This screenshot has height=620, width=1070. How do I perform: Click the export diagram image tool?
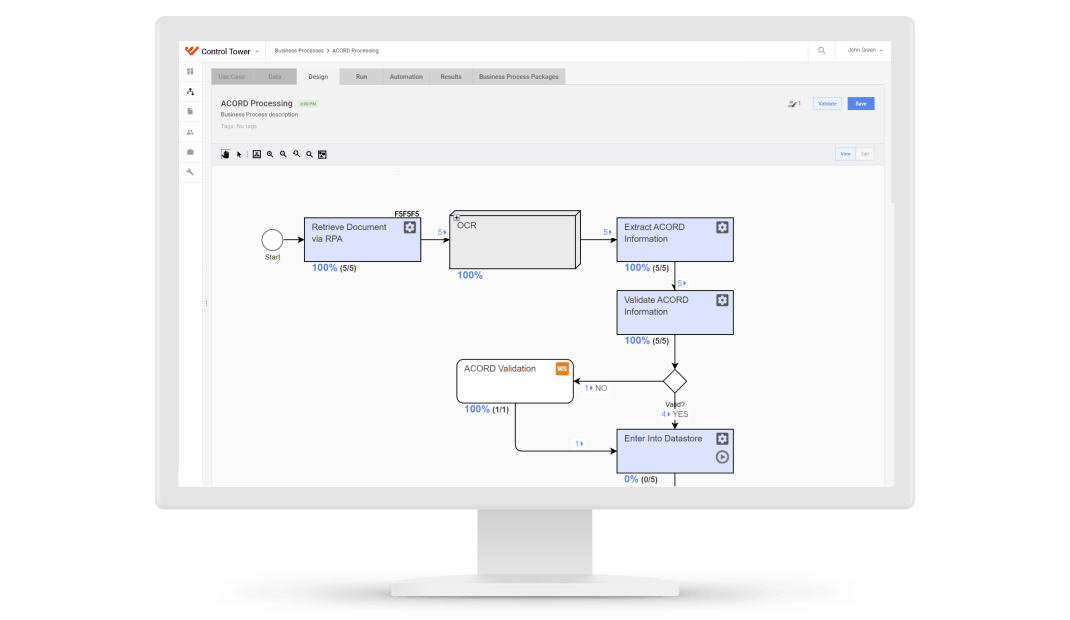click(x=257, y=154)
